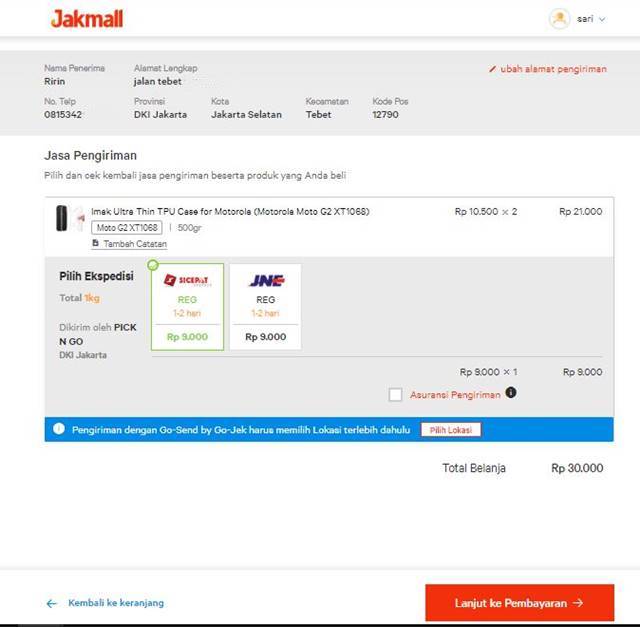Image resolution: width=640 pixels, height=627 pixels.
Task: Click the note icon beside Tambah Catatan
Action: click(95, 243)
